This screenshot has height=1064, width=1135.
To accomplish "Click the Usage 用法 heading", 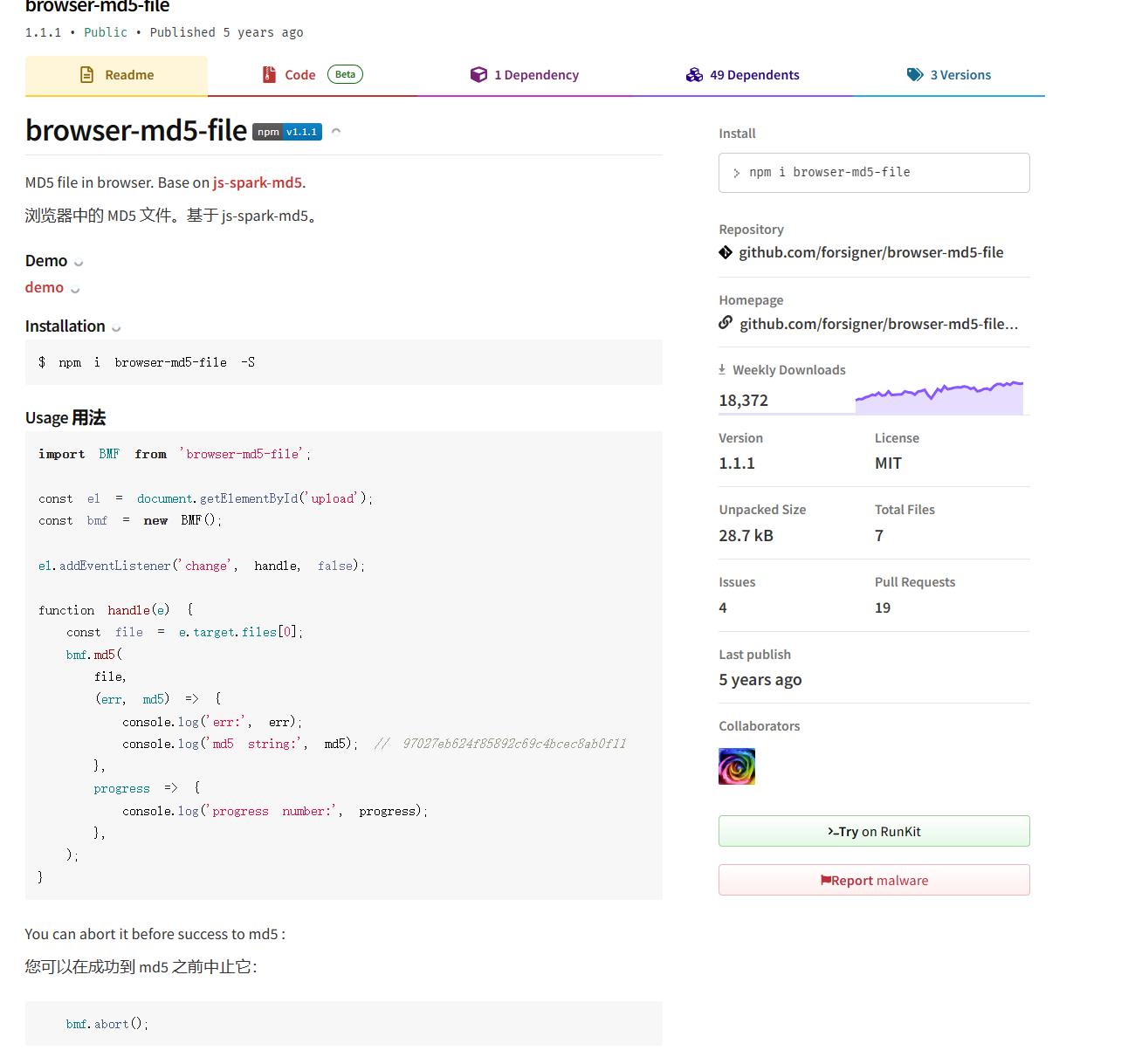I will click(x=65, y=417).
